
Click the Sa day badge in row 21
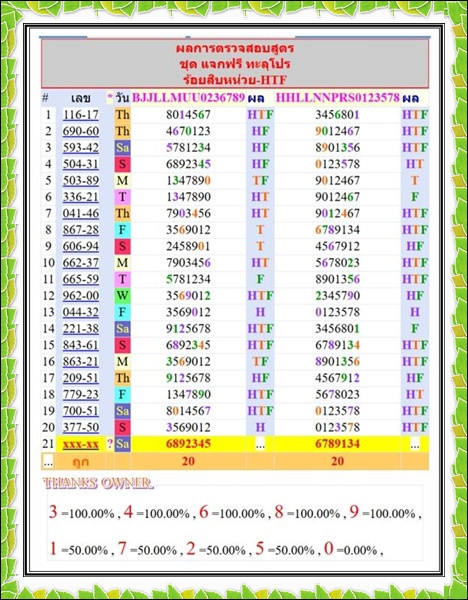point(122,444)
